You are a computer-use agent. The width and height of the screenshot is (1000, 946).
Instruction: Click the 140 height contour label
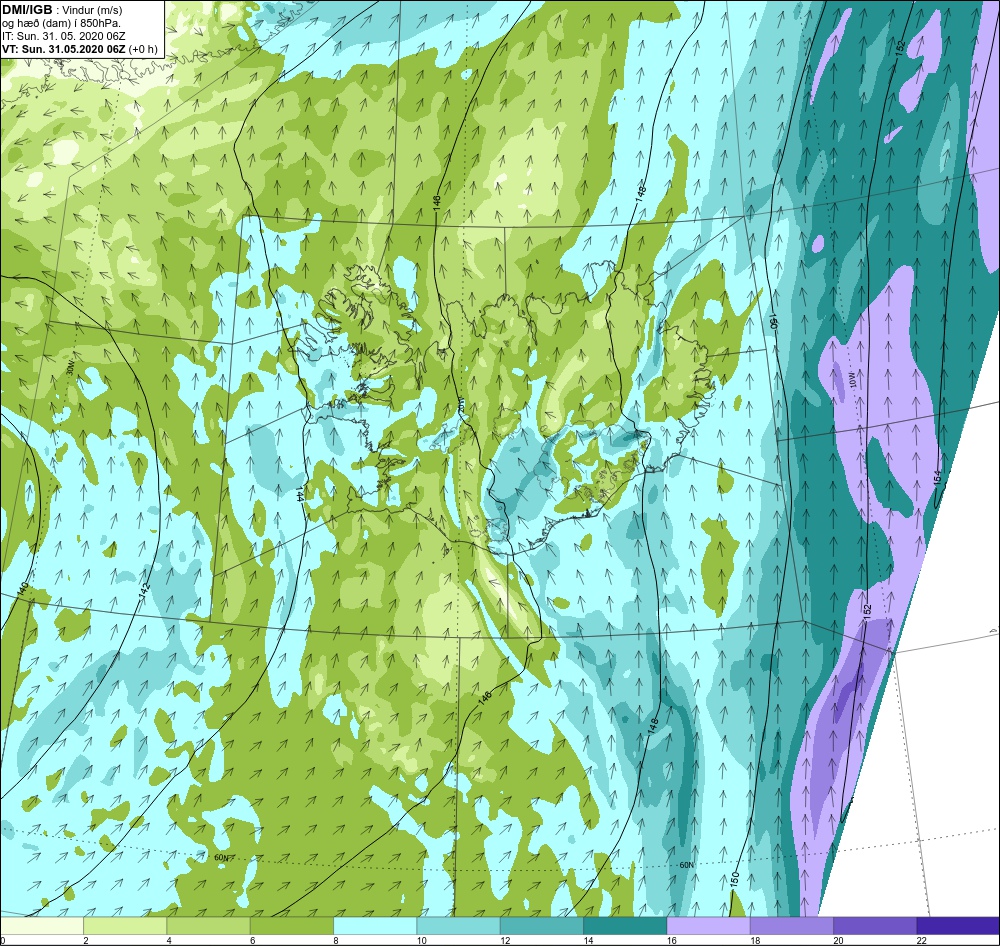[24, 589]
